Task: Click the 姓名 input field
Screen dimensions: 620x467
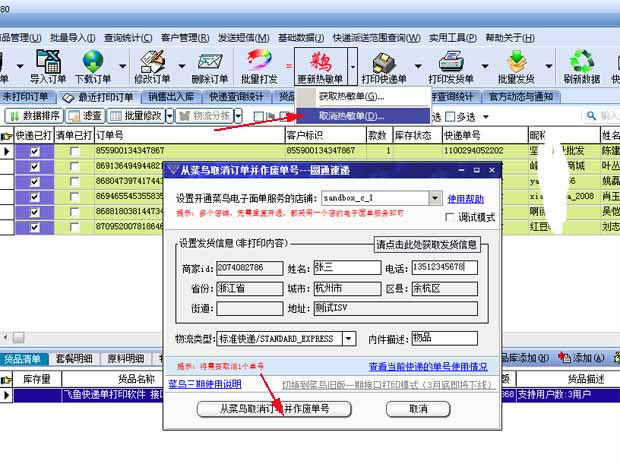Action: (x=347, y=268)
